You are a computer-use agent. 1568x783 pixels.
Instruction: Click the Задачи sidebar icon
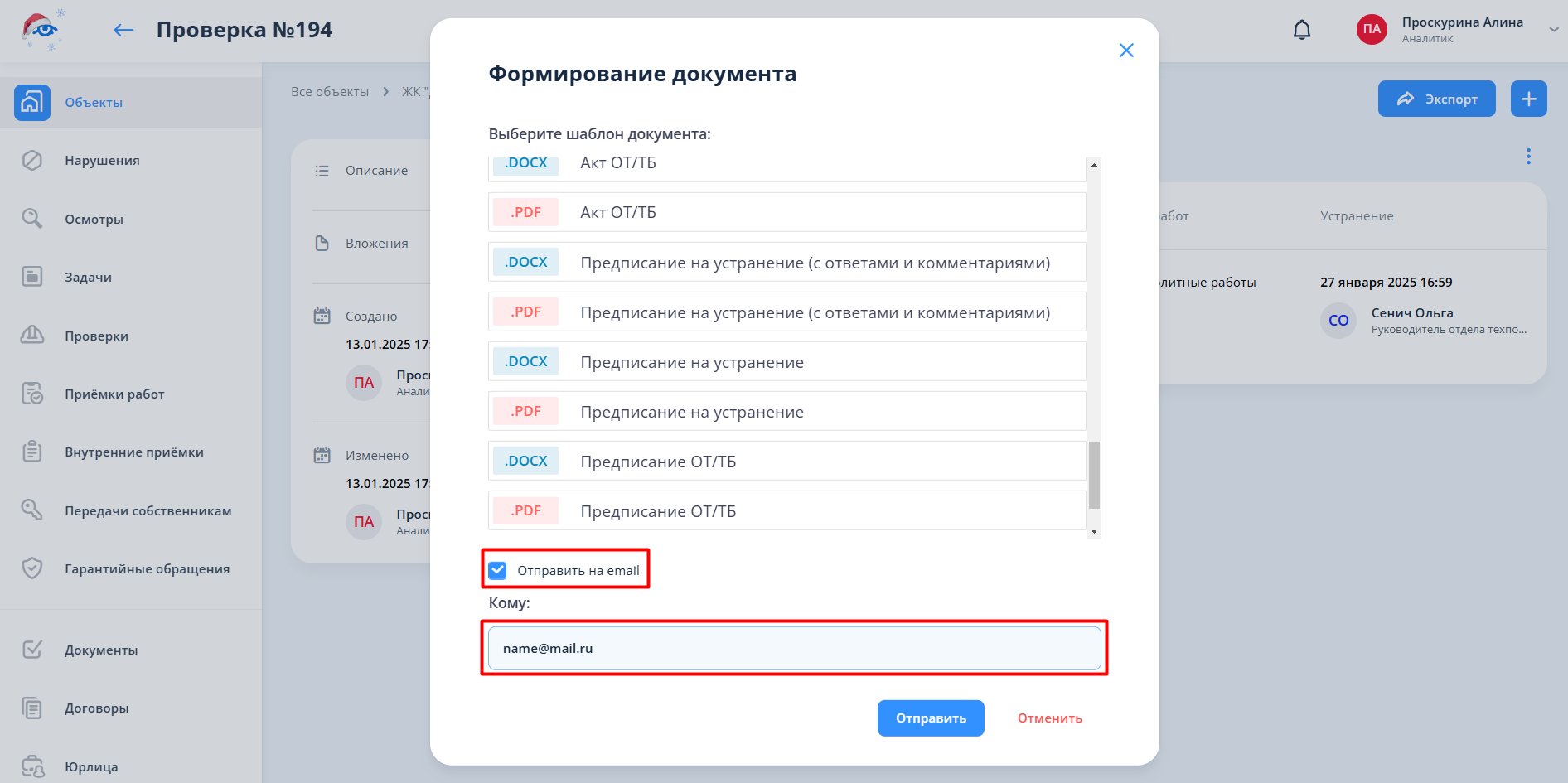(32, 277)
